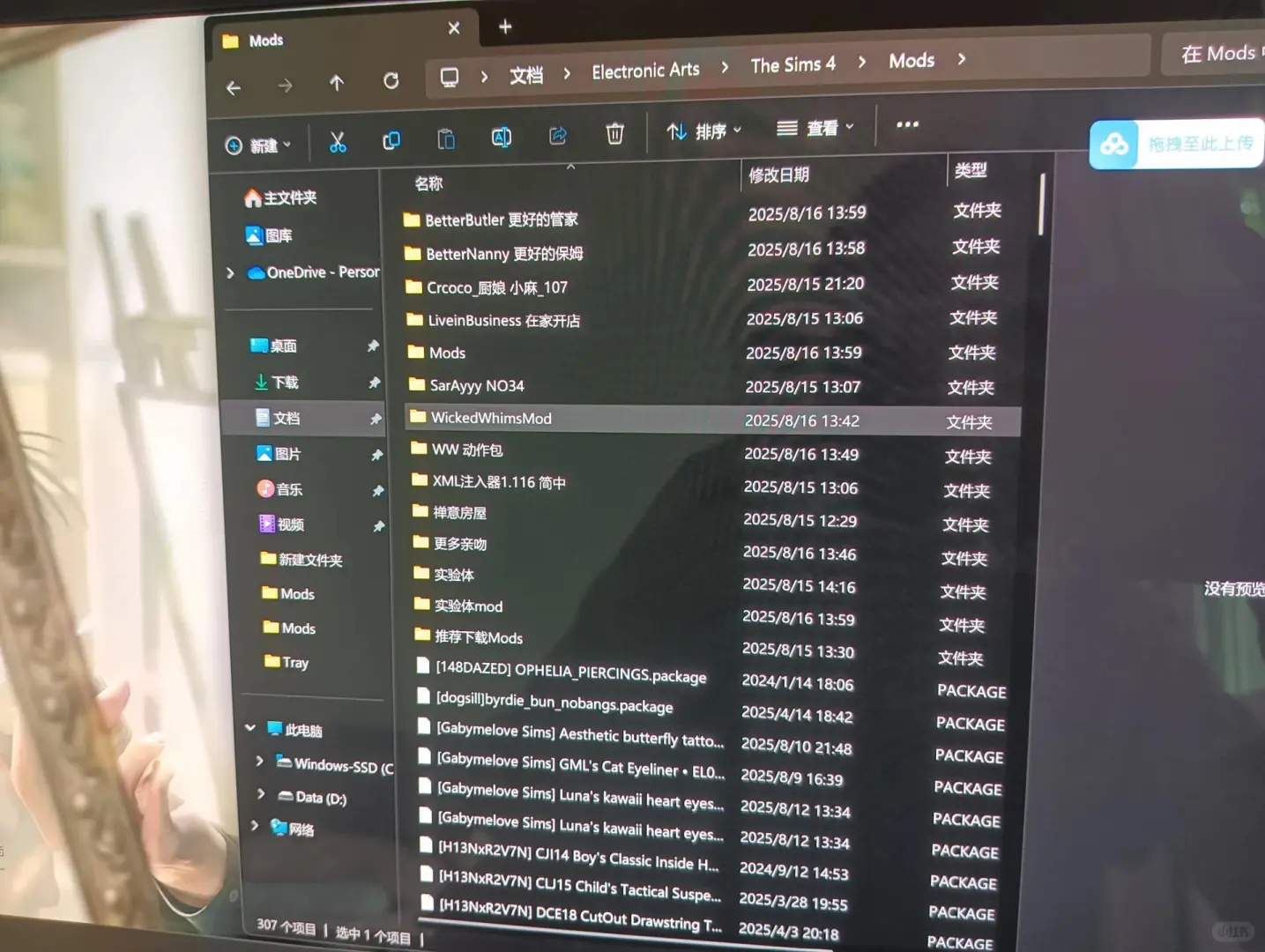
Task: Select 桌面 in the sidebar
Action: 274,346
